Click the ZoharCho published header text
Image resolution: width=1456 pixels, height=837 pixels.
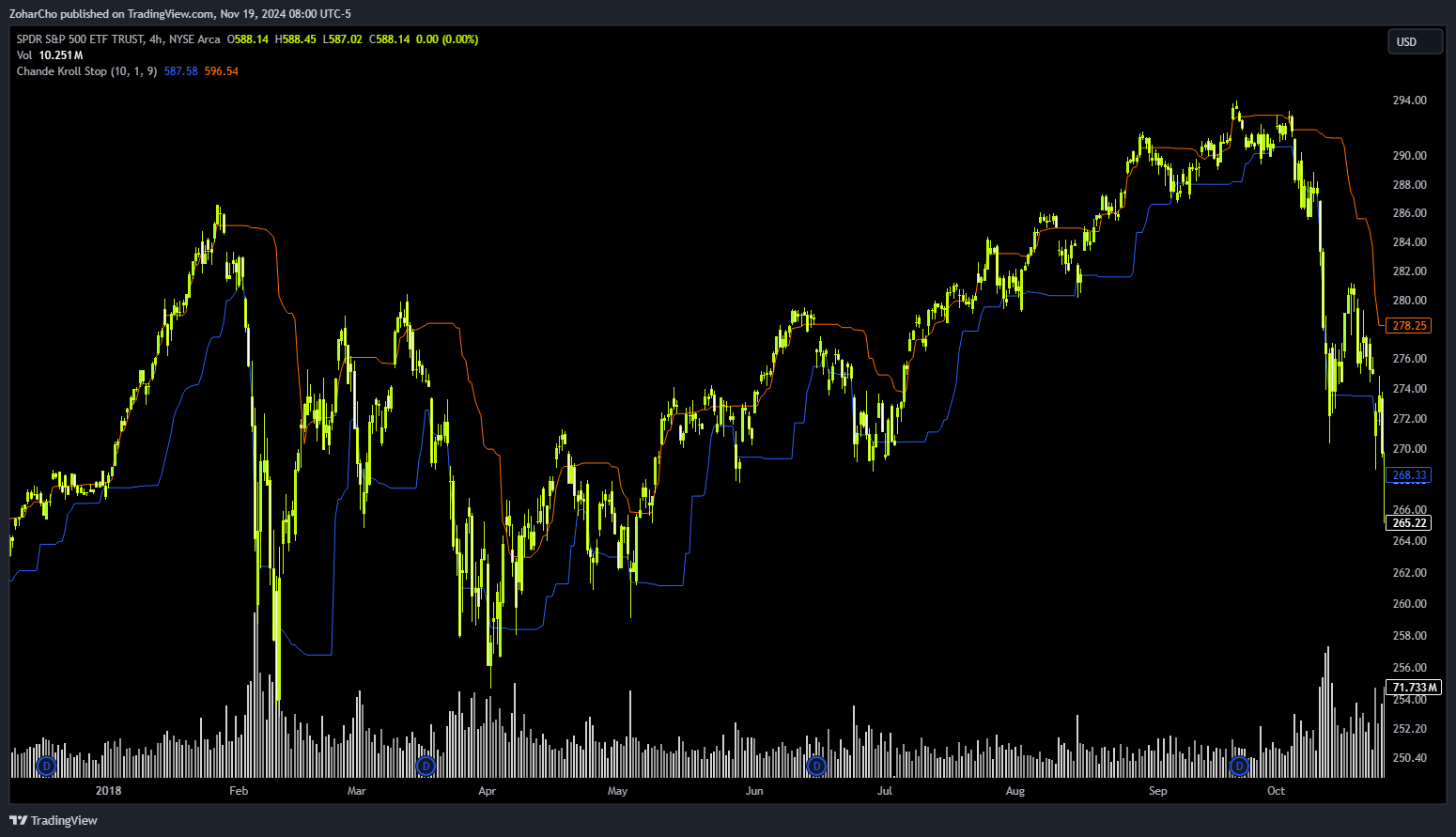(x=180, y=14)
